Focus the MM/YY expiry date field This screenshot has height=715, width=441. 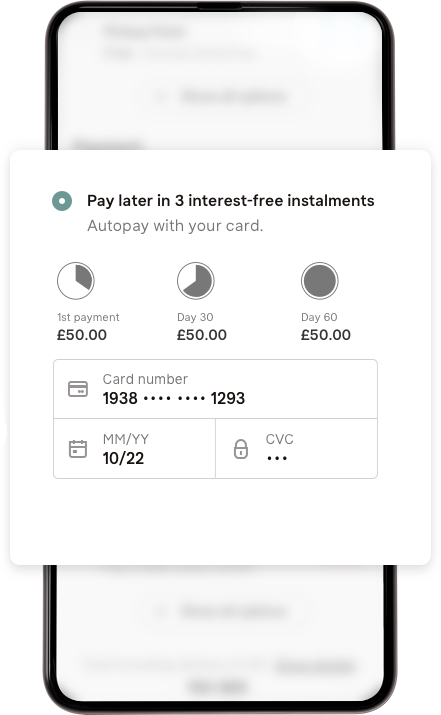pyautogui.click(x=135, y=449)
